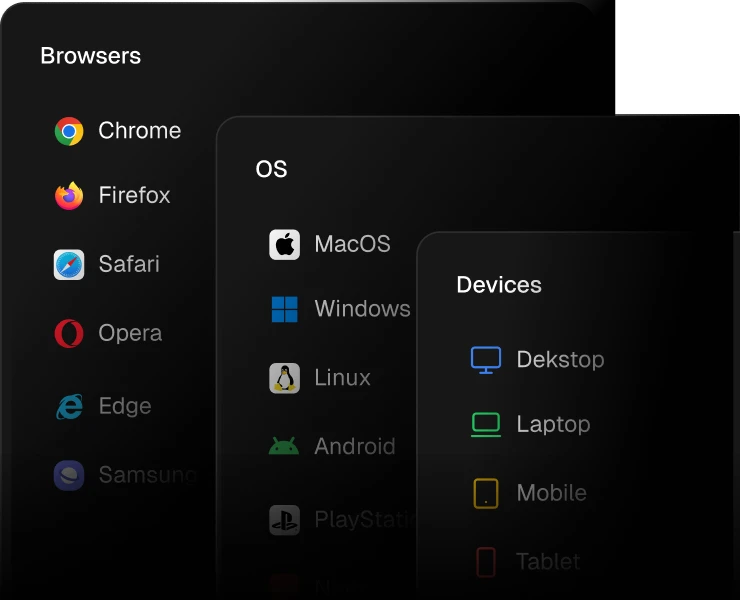Image resolution: width=740 pixels, height=600 pixels.
Task: Select the blue desktop monitor icon
Action: [486, 360]
